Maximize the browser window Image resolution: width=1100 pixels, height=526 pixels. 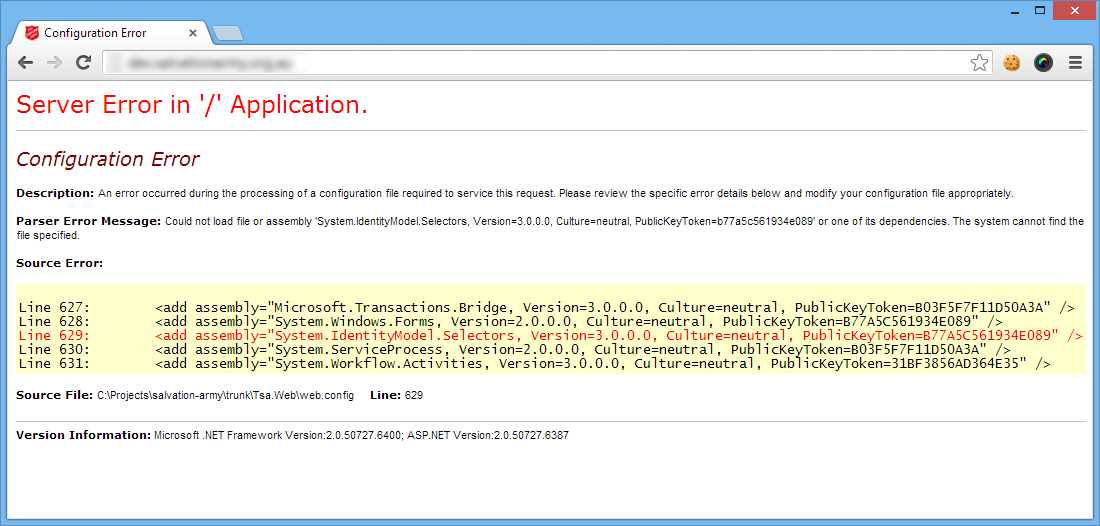pyautogui.click(x=1040, y=10)
